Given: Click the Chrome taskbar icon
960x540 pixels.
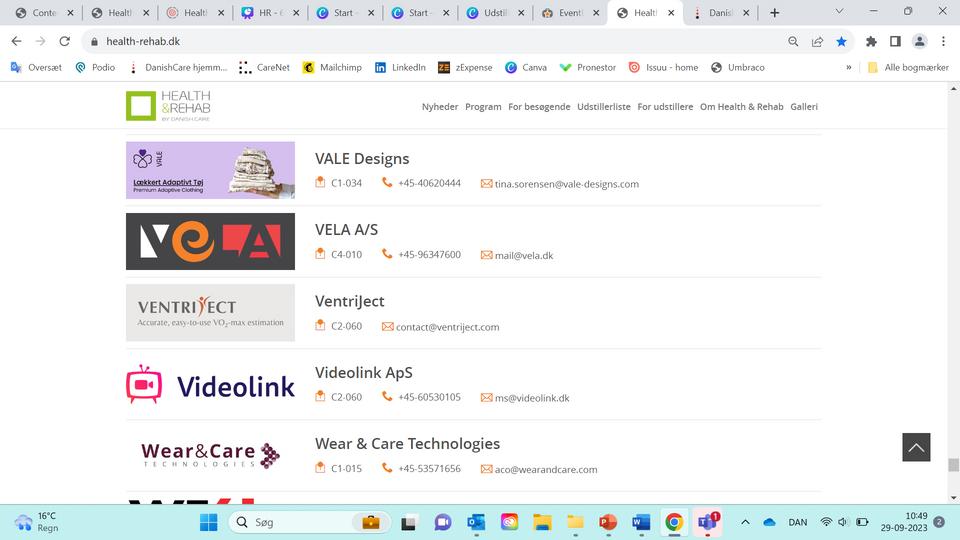Looking at the screenshot, I should [674, 522].
